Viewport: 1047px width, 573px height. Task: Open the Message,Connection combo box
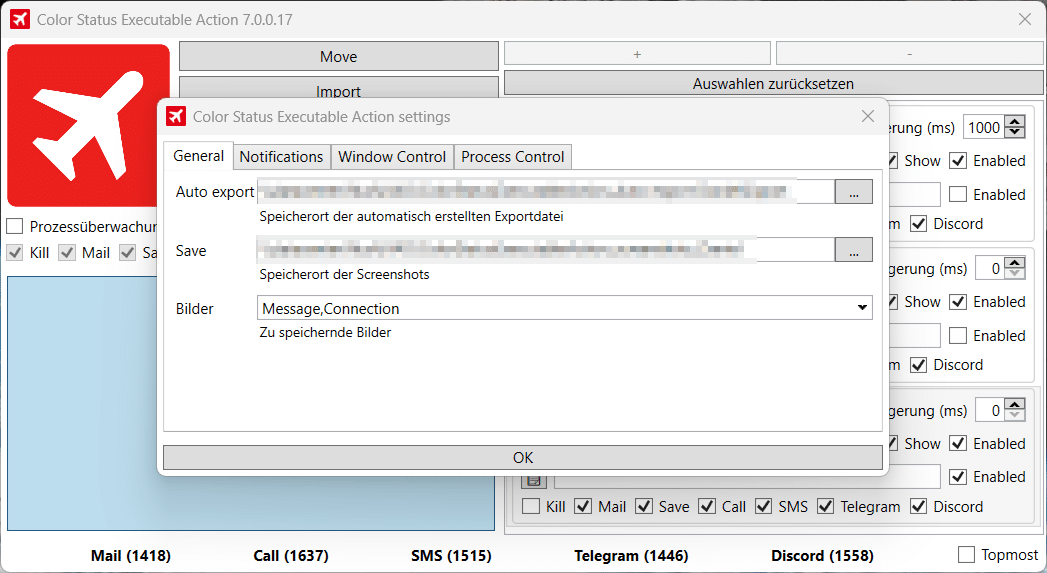(564, 308)
